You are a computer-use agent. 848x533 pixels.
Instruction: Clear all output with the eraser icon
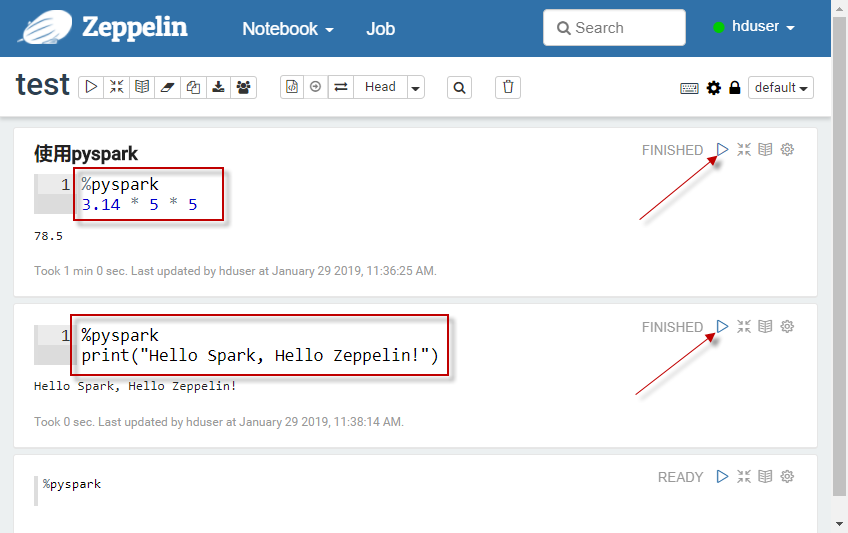[x=168, y=87]
